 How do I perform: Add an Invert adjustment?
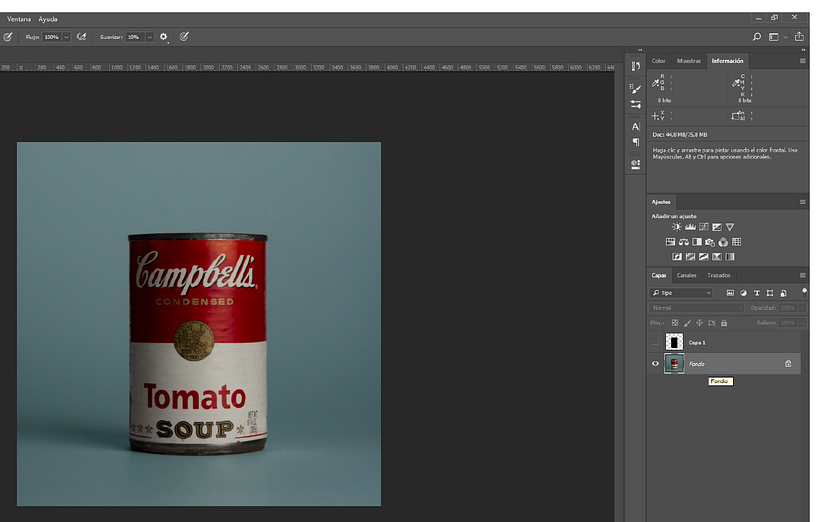677,256
